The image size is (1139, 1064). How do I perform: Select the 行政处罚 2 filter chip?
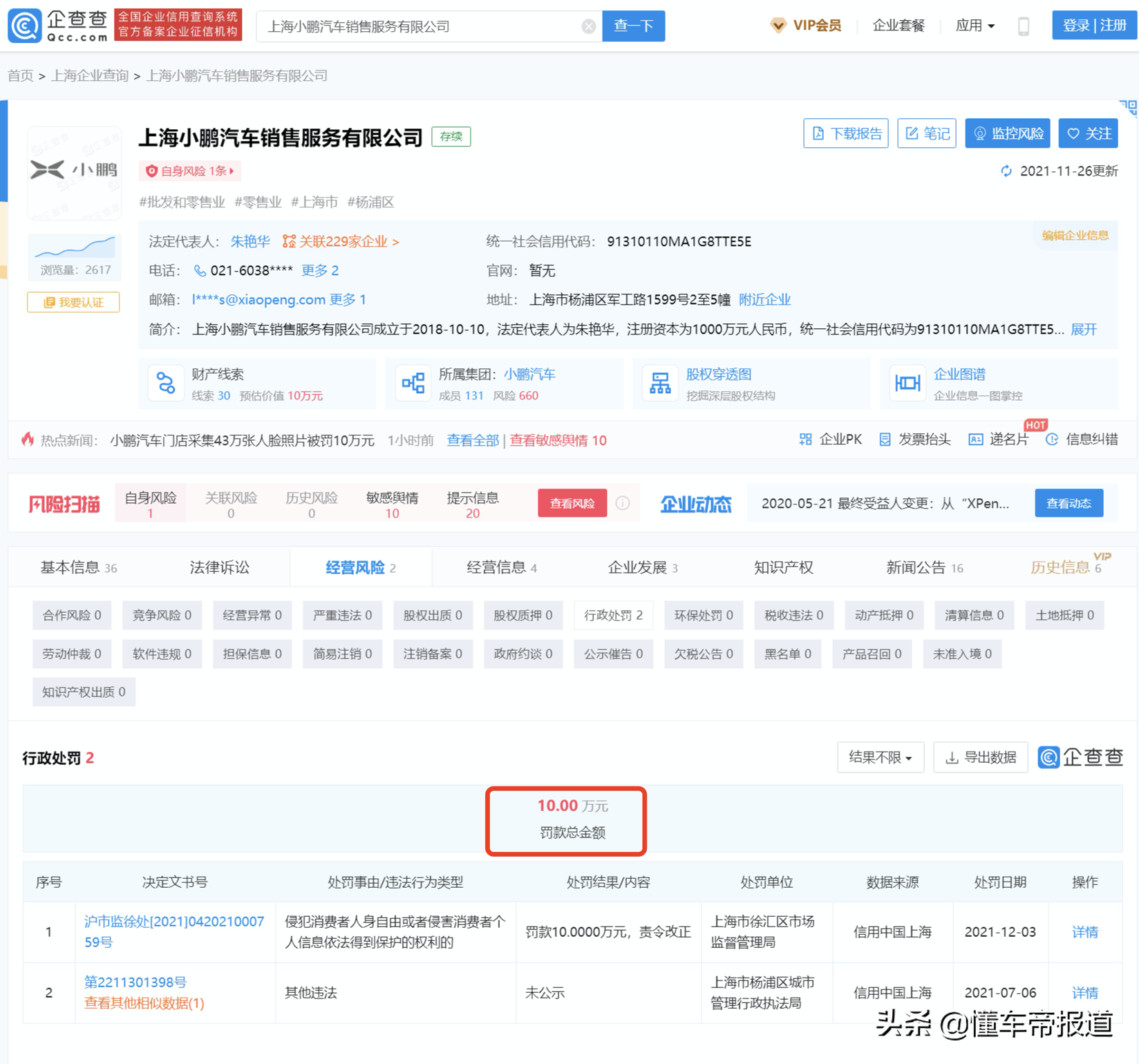pyautogui.click(x=613, y=615)
